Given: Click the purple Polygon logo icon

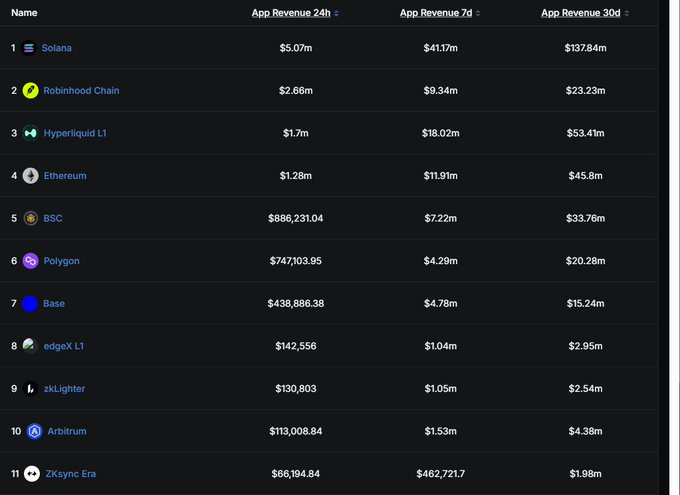Looking at the screenshot, I should (x=30, y=261).
